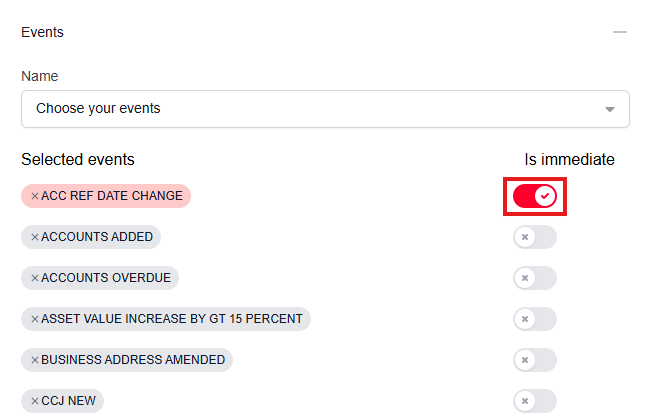This screenshot has width=650, height=420.
Task: Collapse the Events section
Action: click(620, 32)
